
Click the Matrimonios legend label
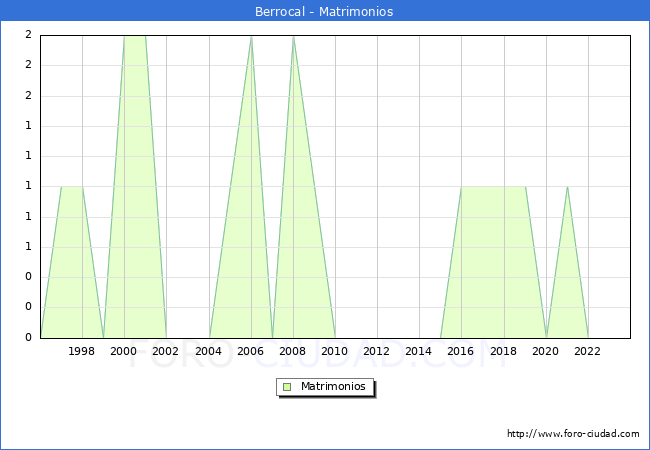(333, 386)
